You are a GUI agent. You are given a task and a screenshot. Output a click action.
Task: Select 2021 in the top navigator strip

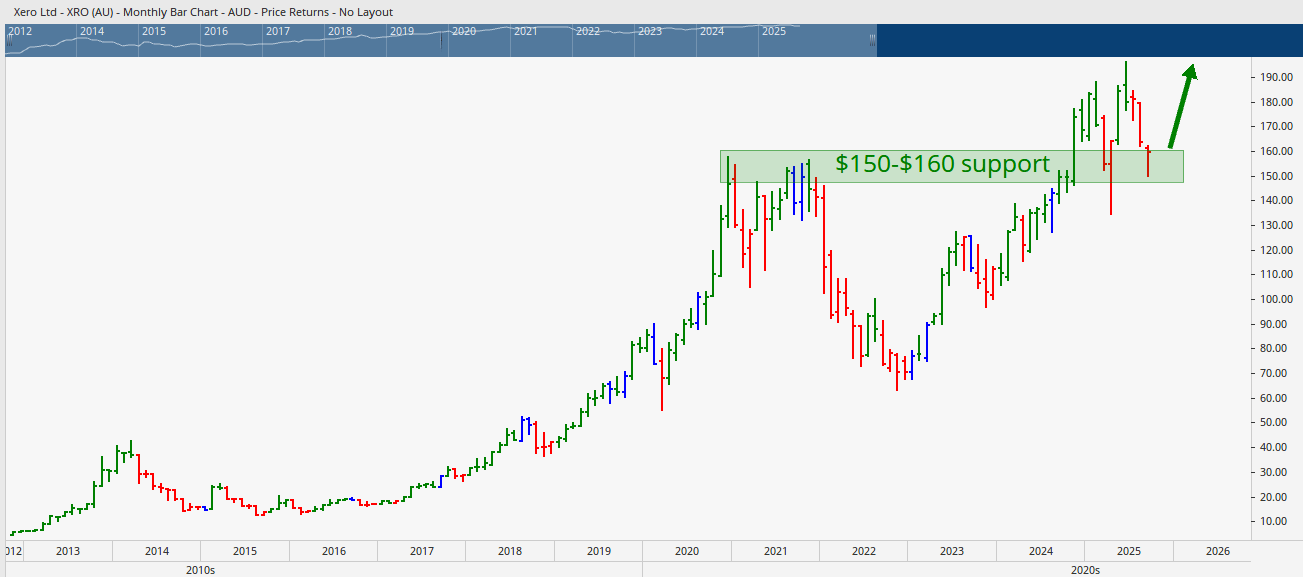526,31
